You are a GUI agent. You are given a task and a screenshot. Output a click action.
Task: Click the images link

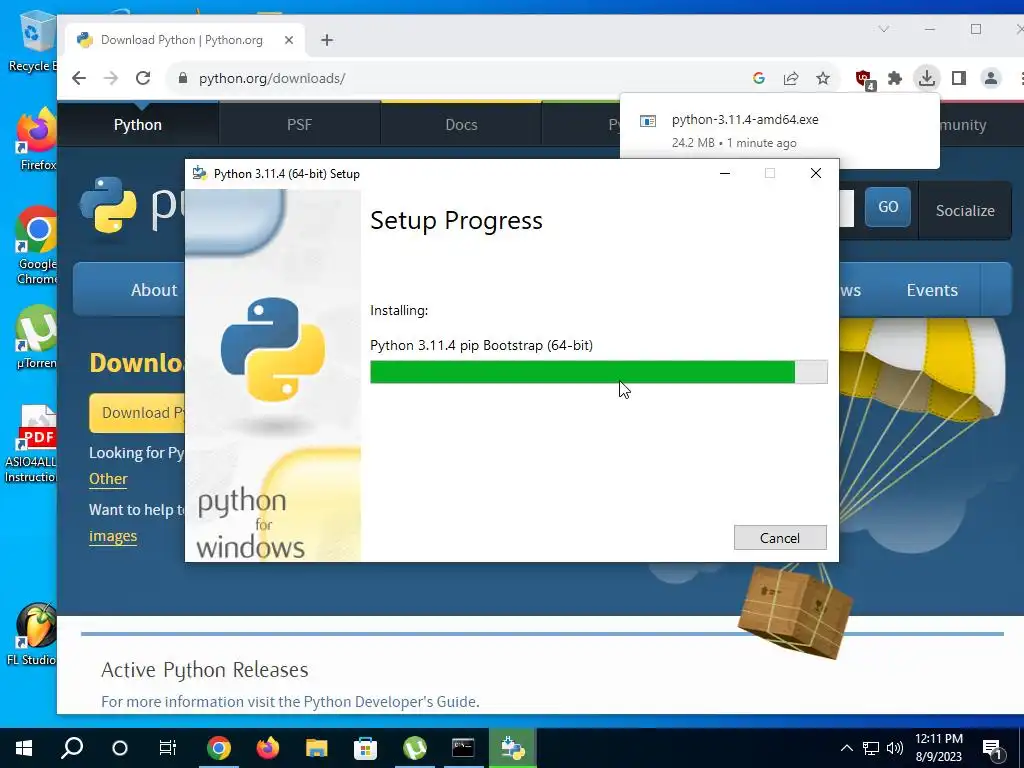[113, 536]
